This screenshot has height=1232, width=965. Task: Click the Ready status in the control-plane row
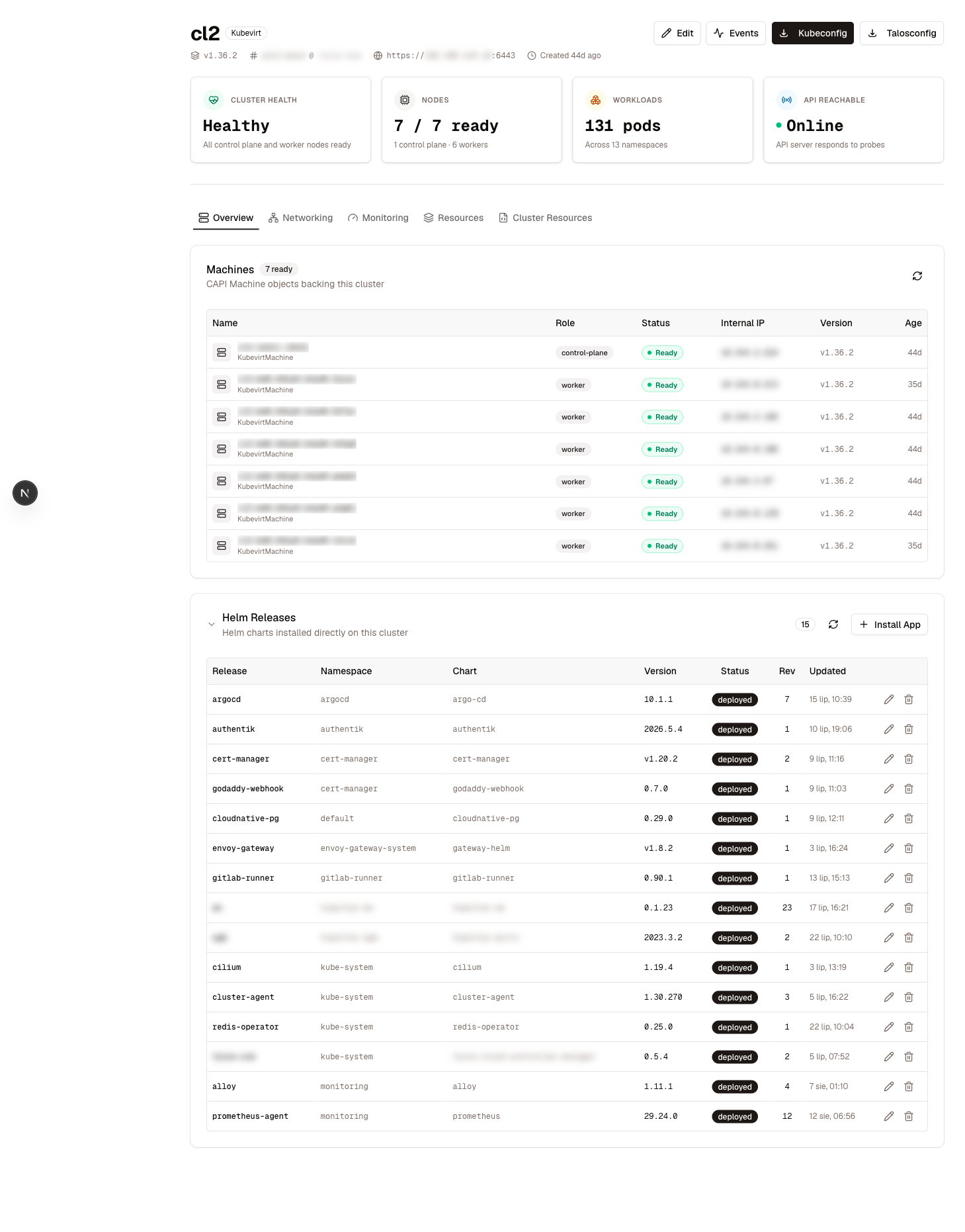coord(662,353)
